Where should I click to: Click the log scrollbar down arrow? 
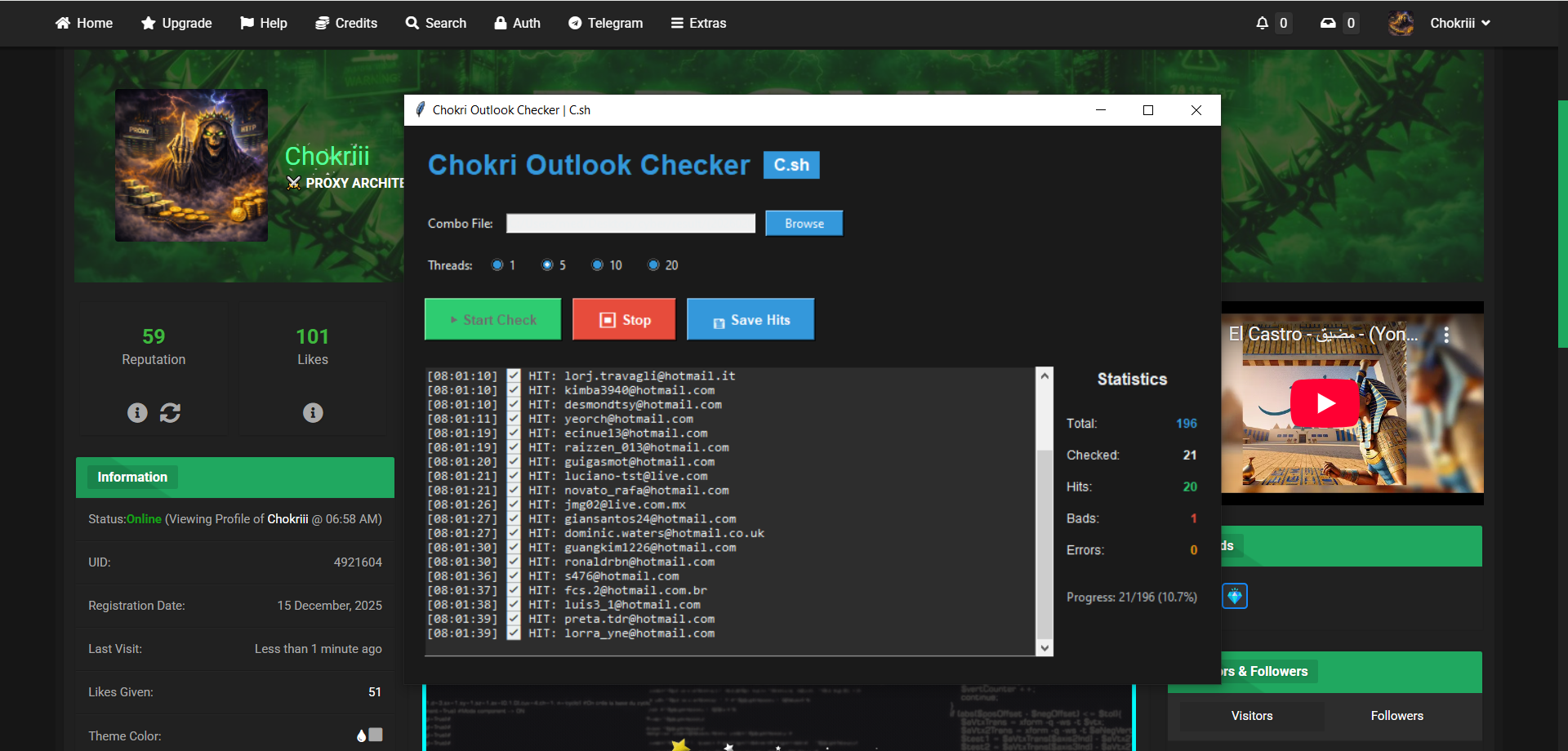pos(1045,648)
